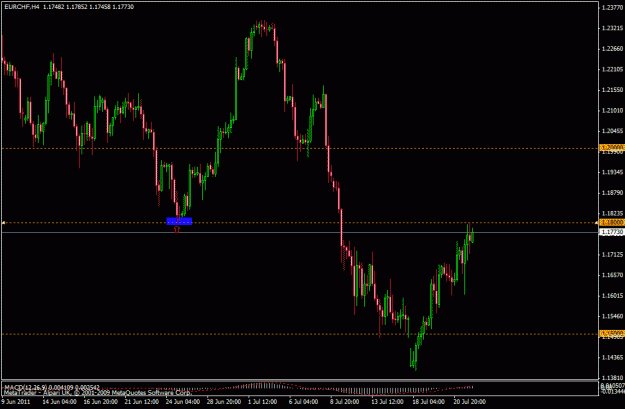Click the current price label 1.17730
The image size is (625, 409).
(612, 232)
